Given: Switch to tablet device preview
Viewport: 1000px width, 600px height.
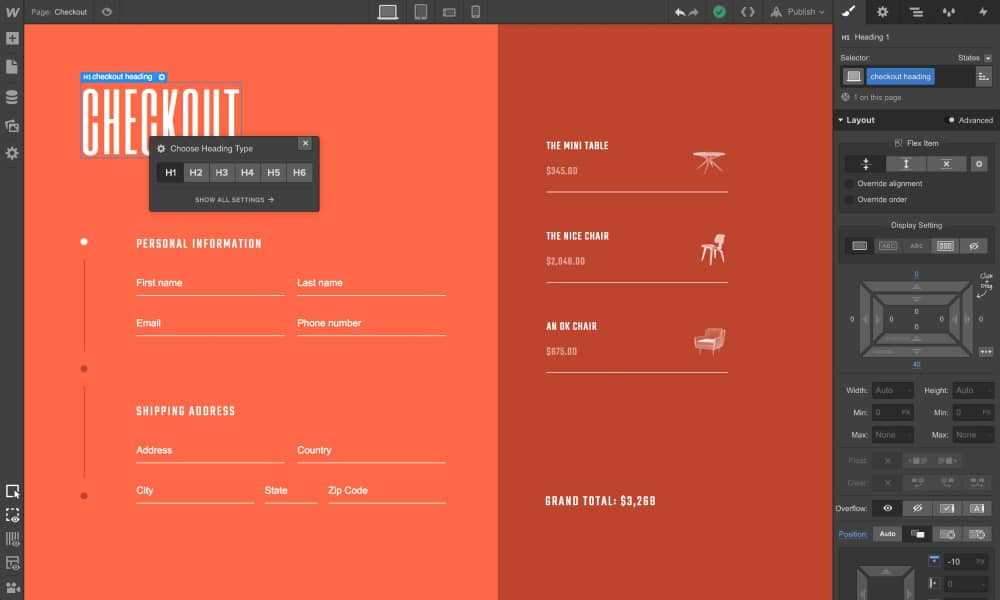Looking at the screenshot, I should point(421,12).
